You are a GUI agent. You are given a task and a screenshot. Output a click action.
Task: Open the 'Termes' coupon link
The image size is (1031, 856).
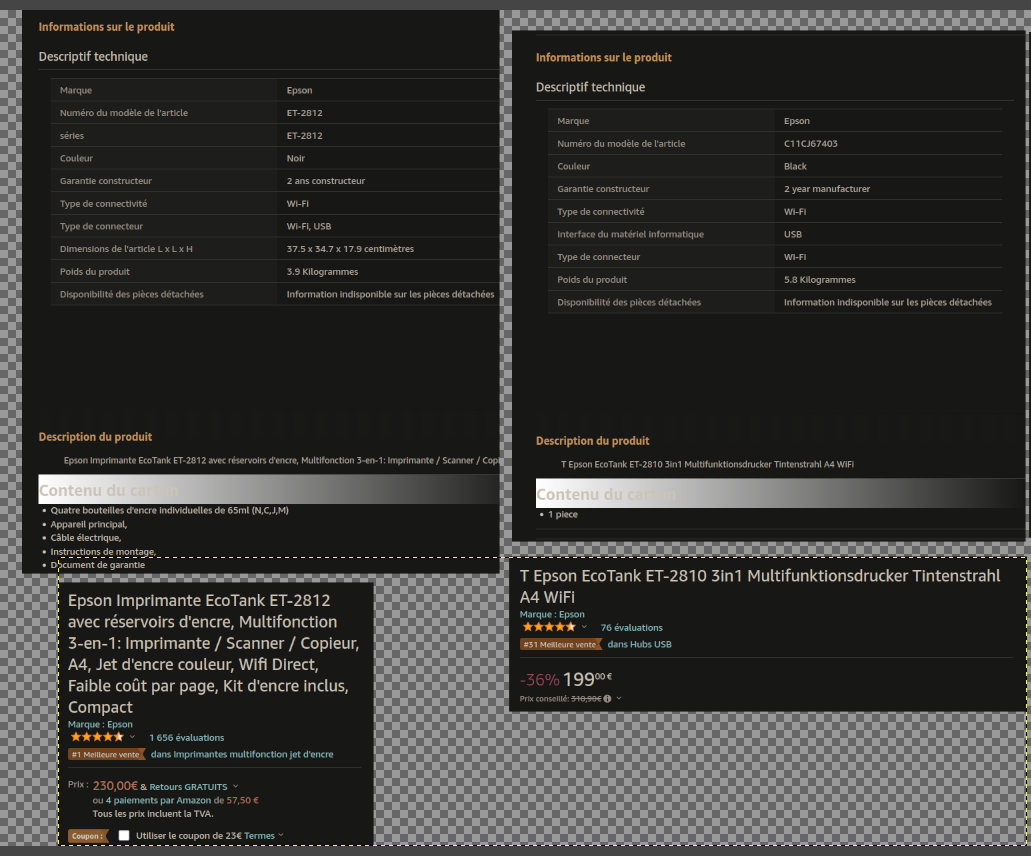point(259,836)
